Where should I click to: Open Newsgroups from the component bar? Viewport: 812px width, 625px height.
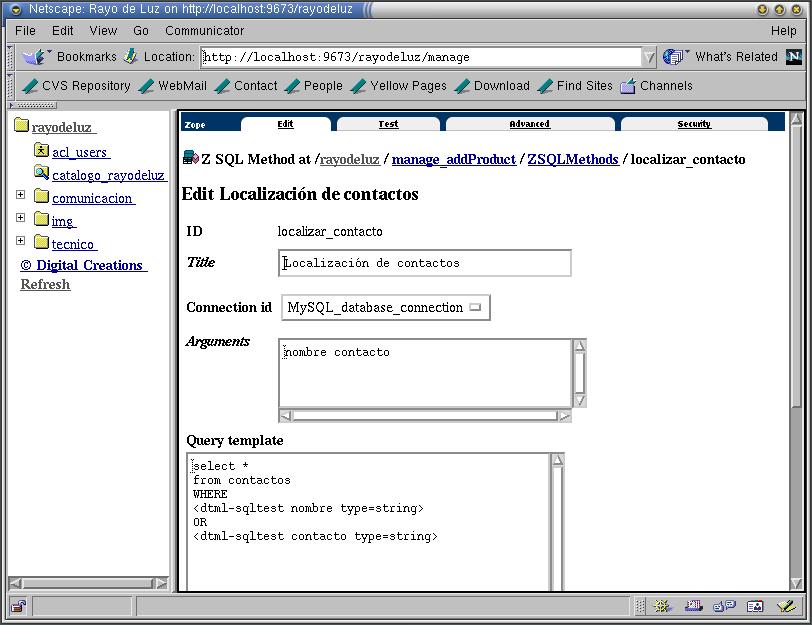(724, 606)
